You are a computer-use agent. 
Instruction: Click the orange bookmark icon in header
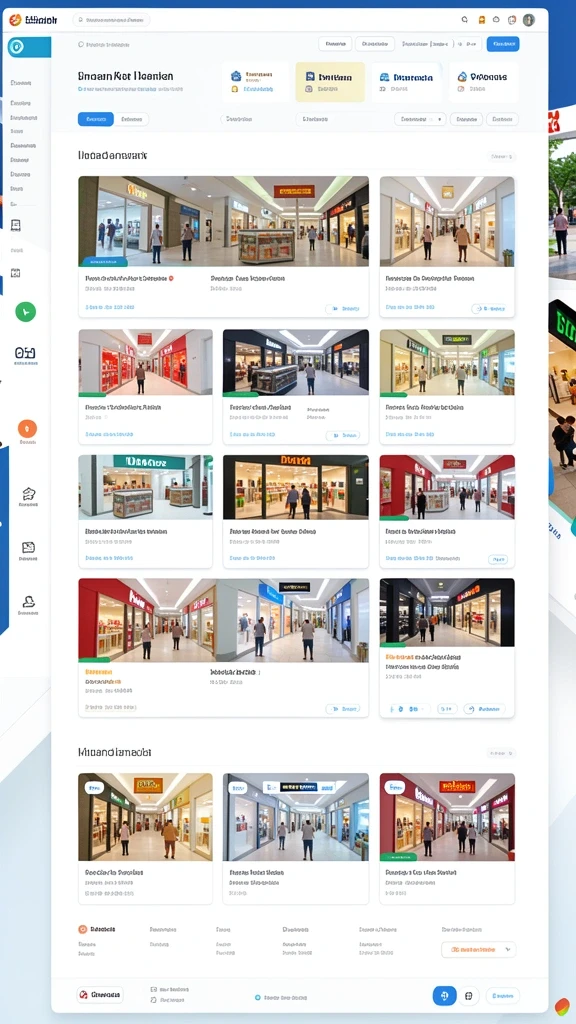(482, 20)
